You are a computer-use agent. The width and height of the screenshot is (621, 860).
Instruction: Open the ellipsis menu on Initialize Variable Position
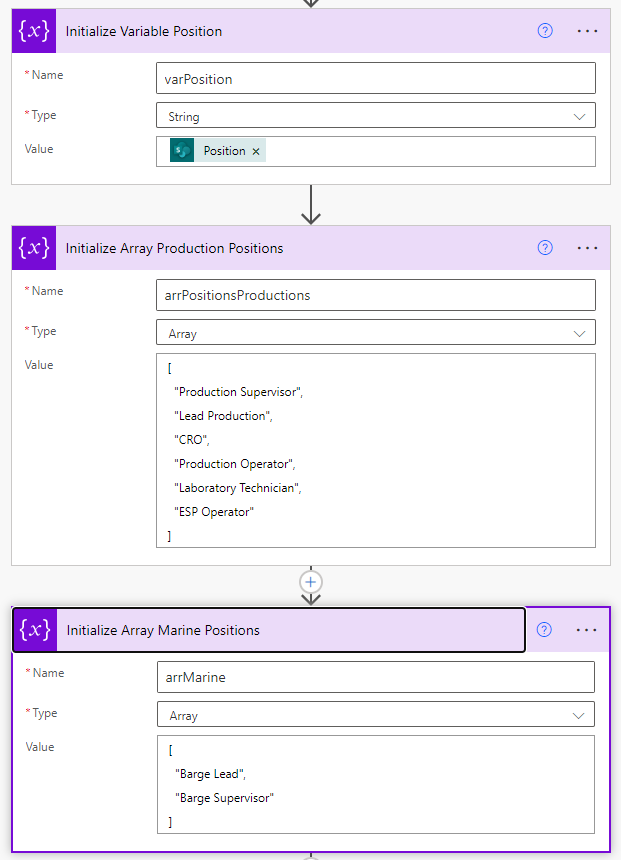[587, 31]
